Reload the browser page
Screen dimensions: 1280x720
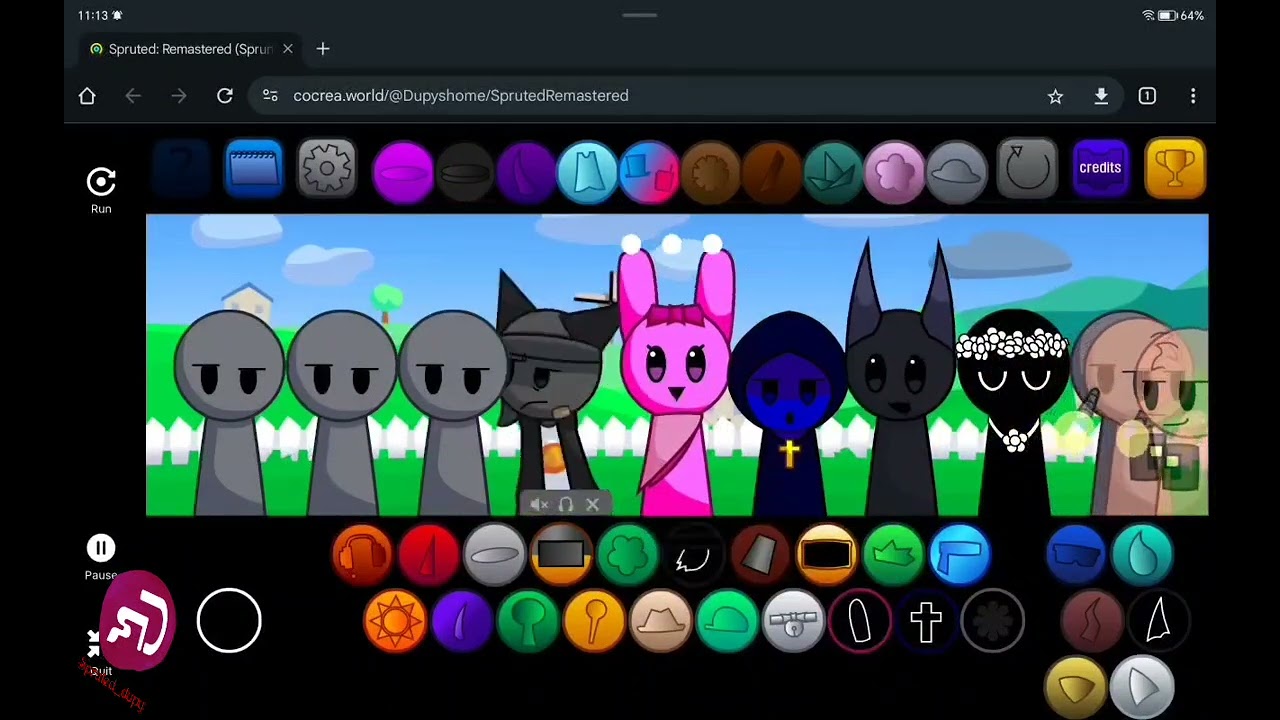[225, 96]
